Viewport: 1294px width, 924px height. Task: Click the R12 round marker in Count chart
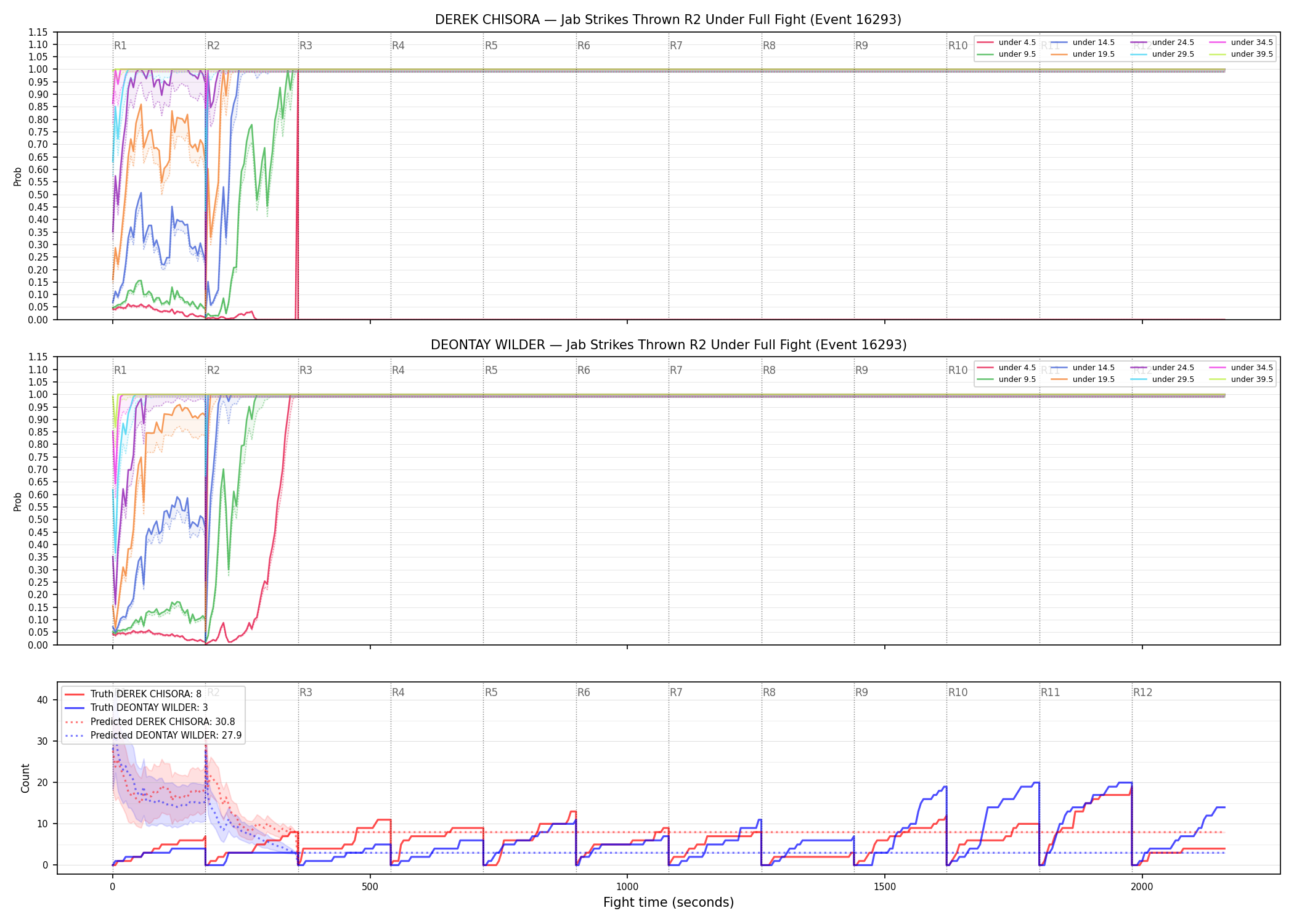click(1142, 692)
